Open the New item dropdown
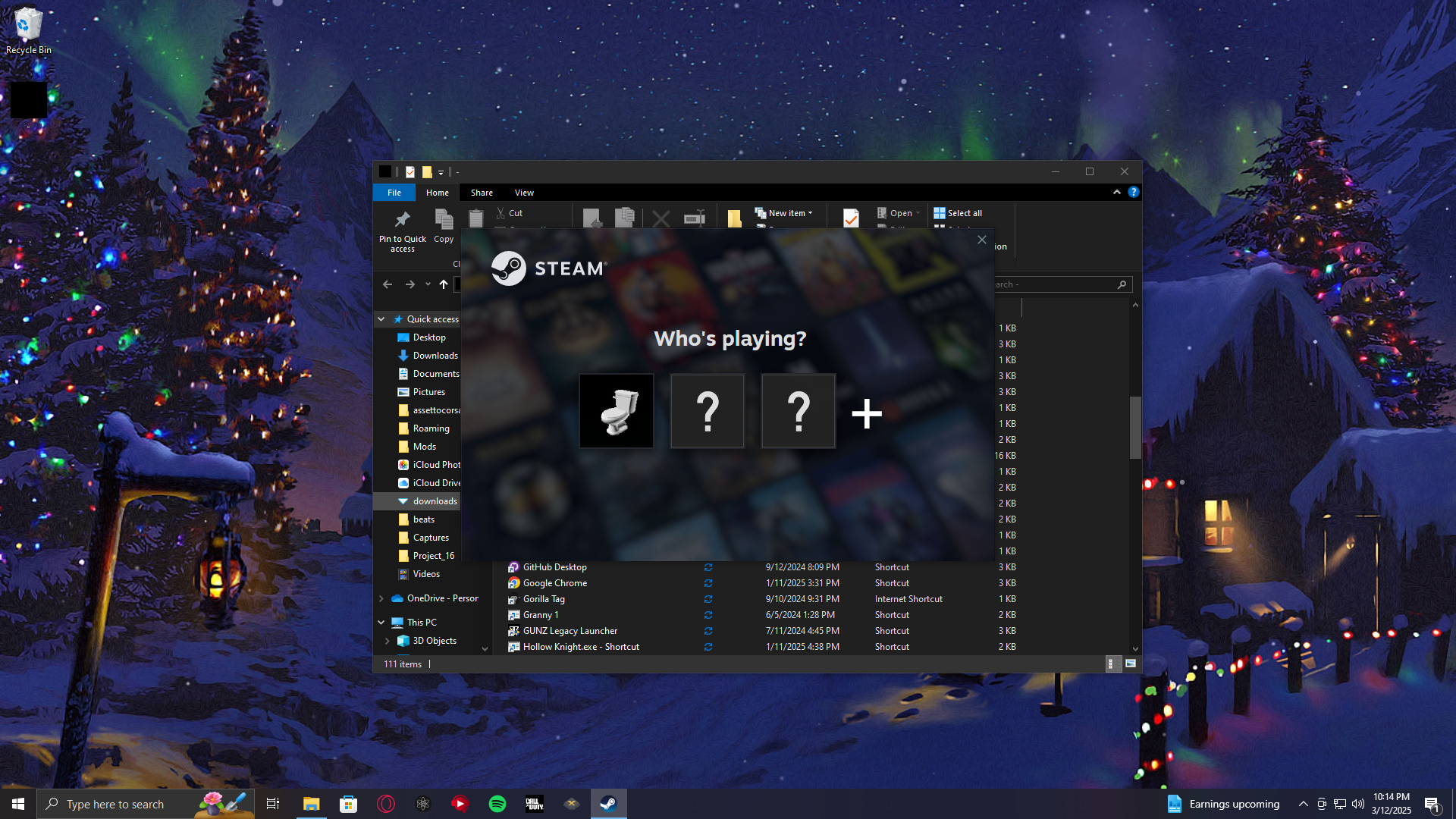This screenshot has width=1456, height=819. coord(784,213)
